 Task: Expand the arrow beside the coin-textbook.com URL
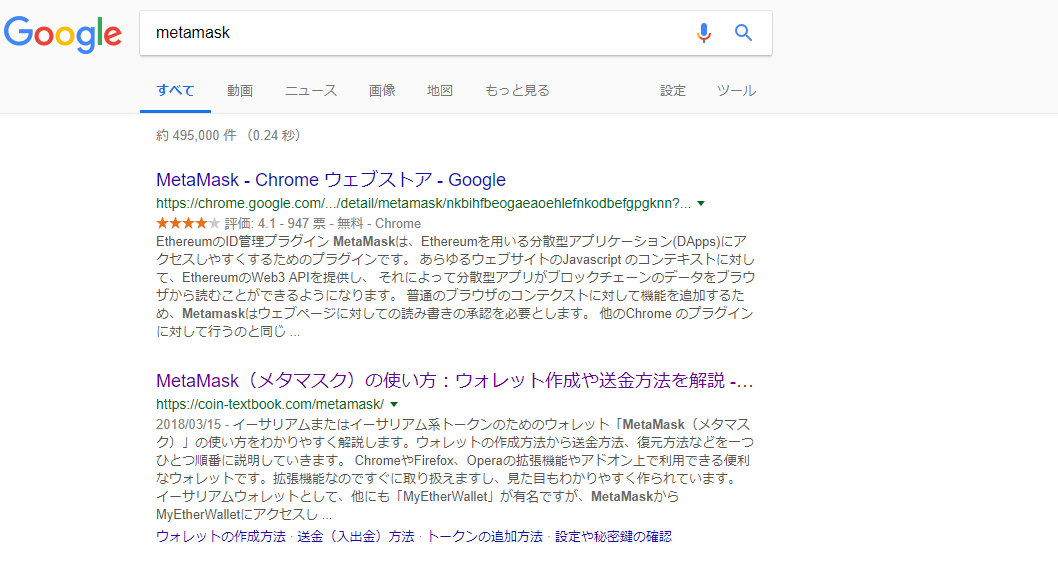click(x=394, y=405)
